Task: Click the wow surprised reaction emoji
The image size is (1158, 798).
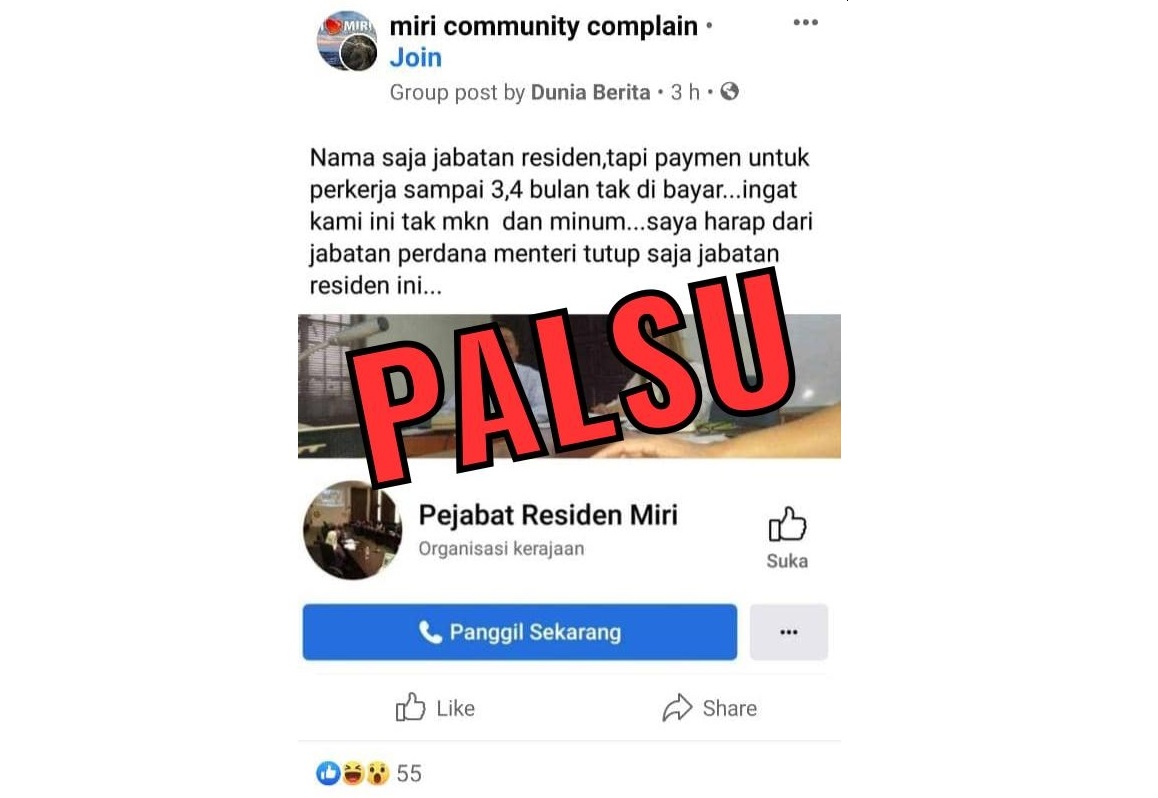Action: pyautogui.click(x=377, y=773)
